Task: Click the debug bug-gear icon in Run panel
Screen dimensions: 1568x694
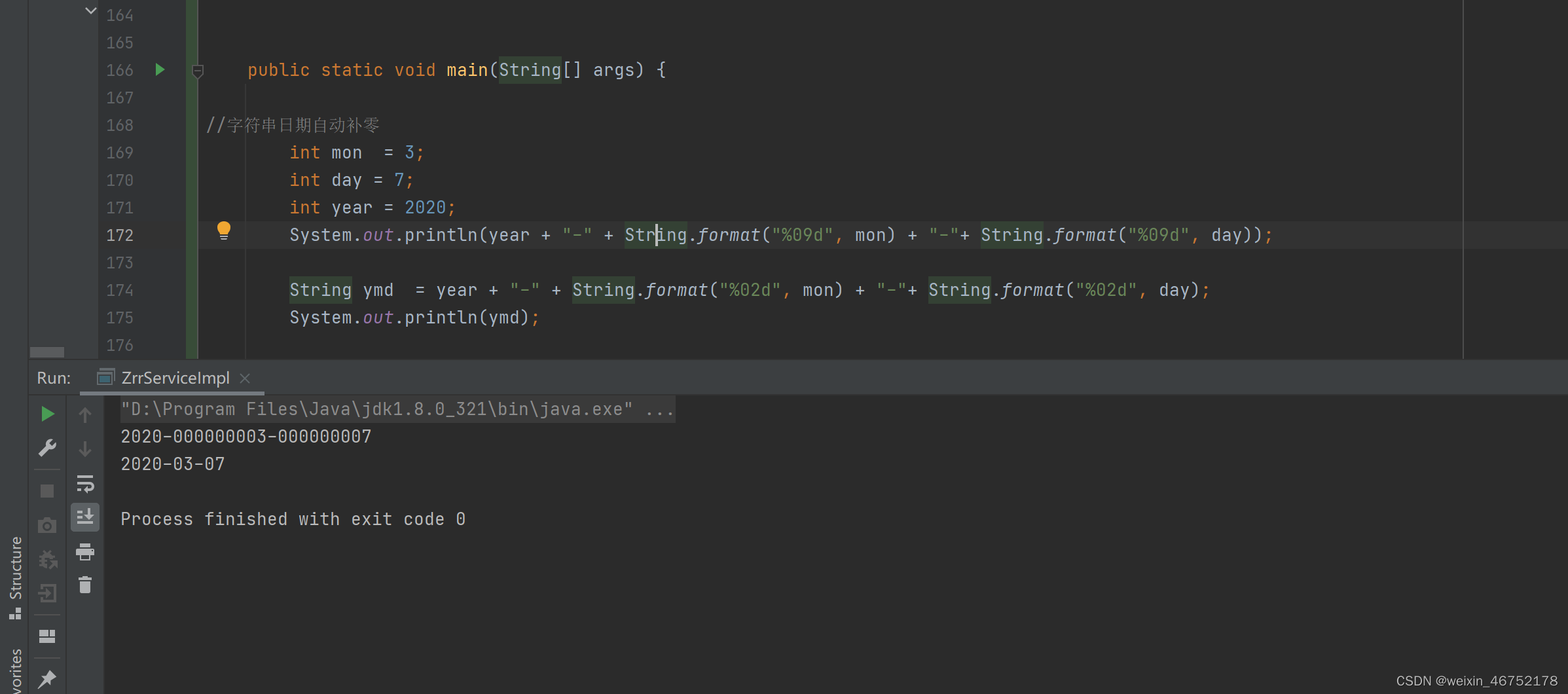Action: point(47,559)
